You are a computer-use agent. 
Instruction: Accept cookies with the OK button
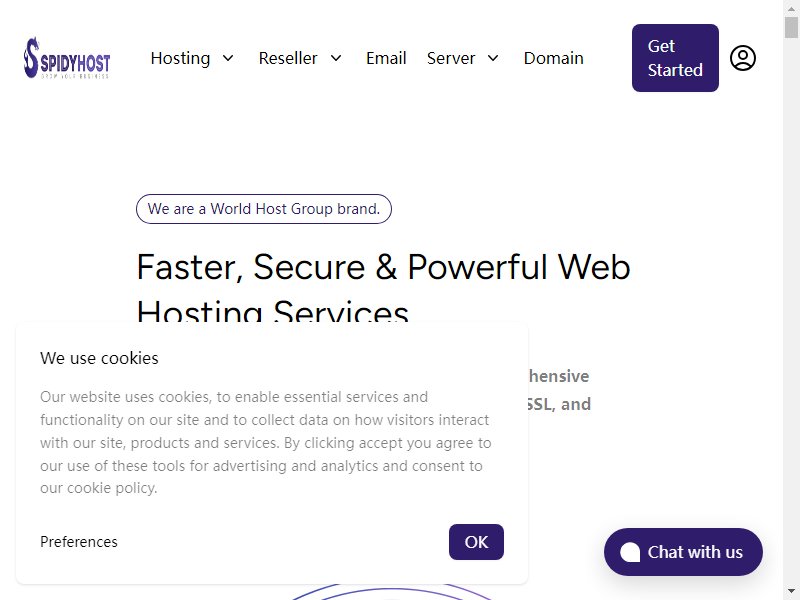pyautogui.click(x=476, y=542)
